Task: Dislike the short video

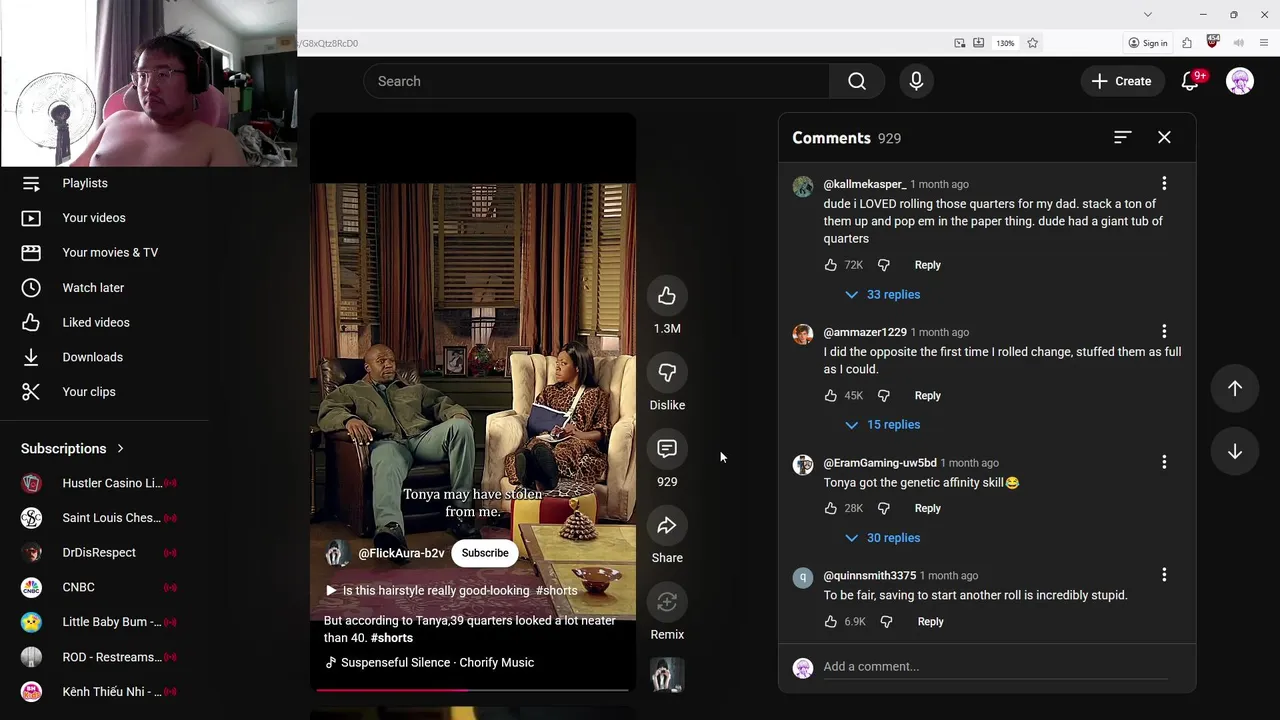Action: [667, 373]
